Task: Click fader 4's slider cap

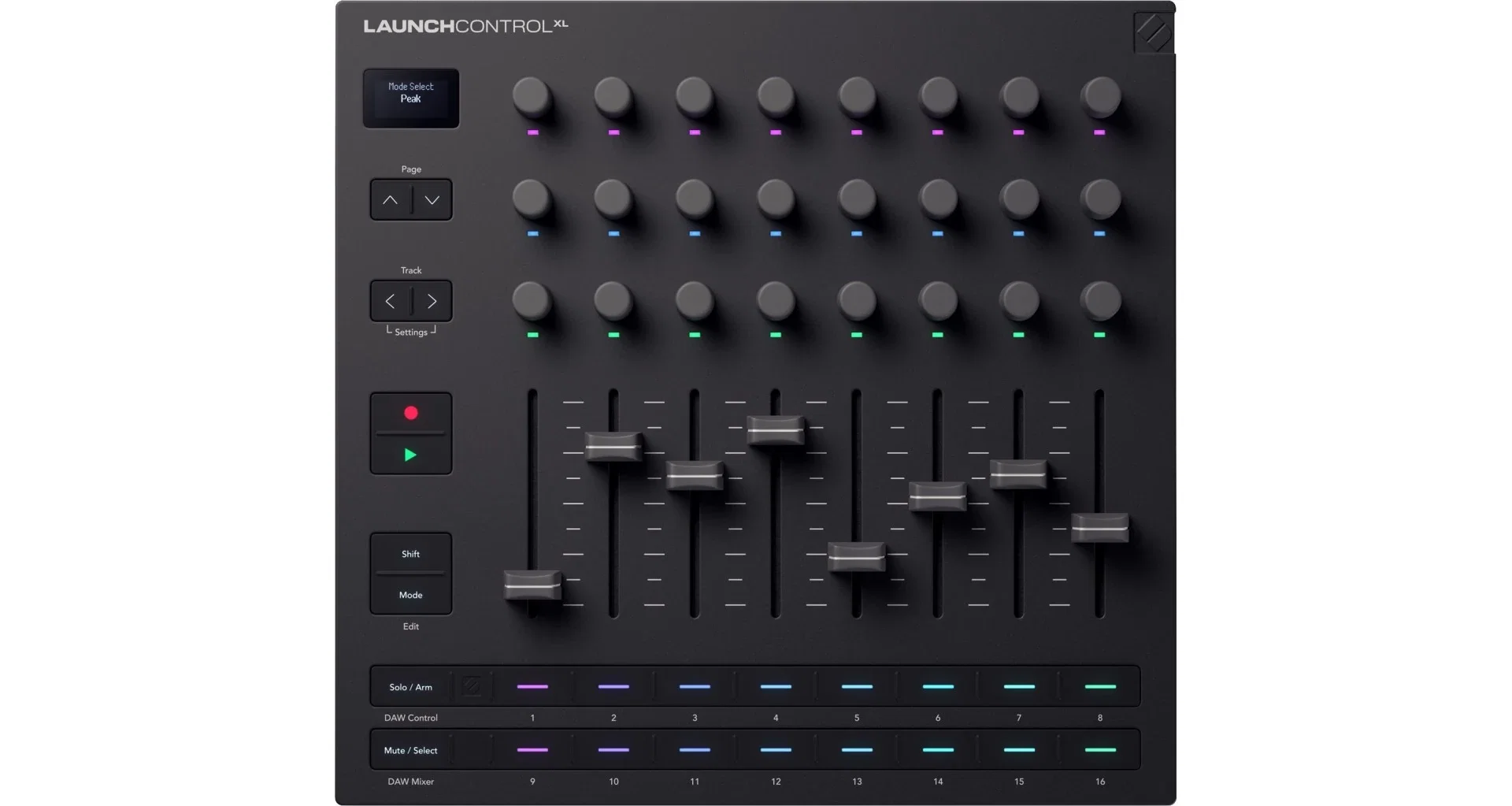Action: pyautogui.click(x=776, y=430)
